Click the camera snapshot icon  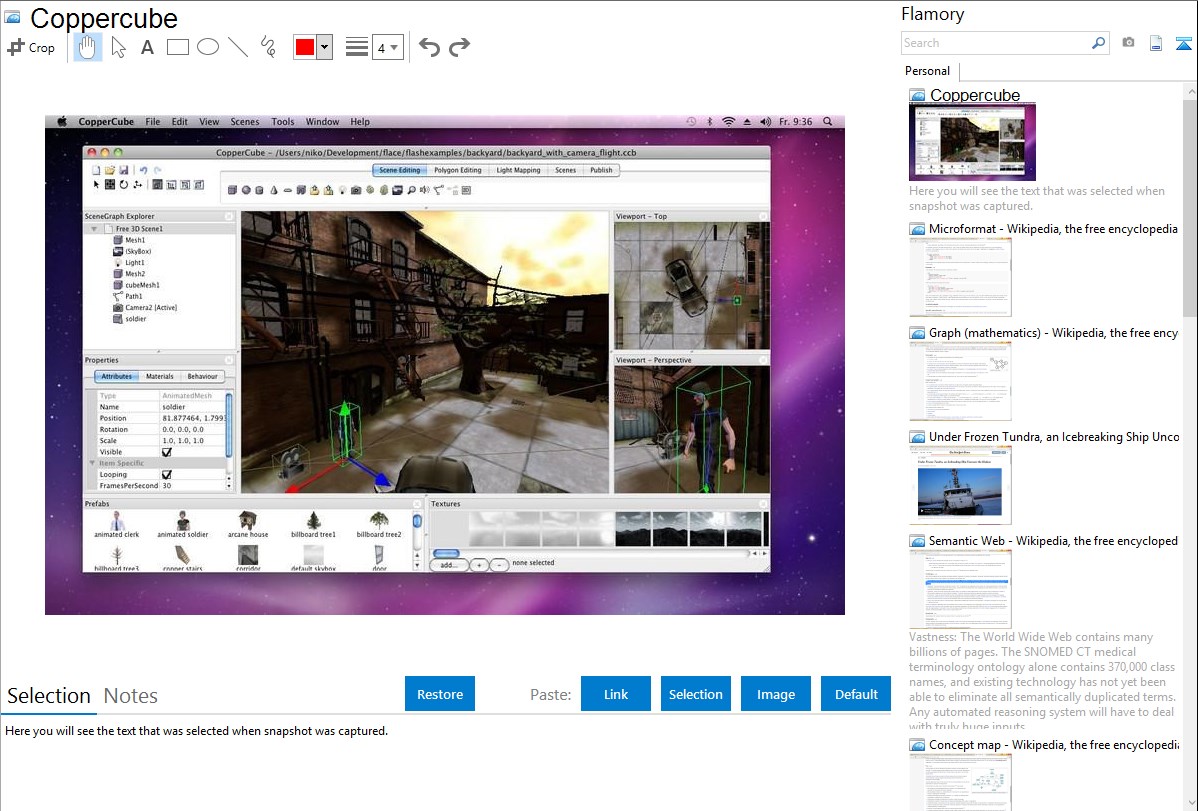coord(1128,43)
